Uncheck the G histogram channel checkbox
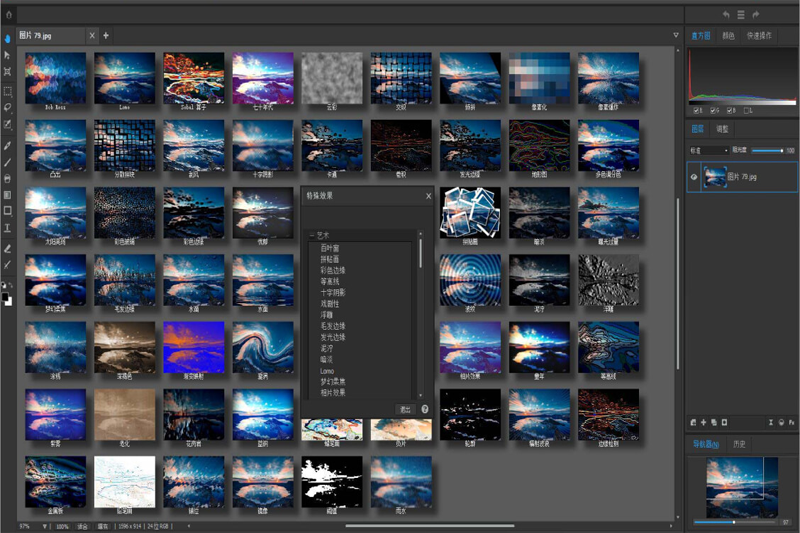Screen dimensions: 800x533 713,110
